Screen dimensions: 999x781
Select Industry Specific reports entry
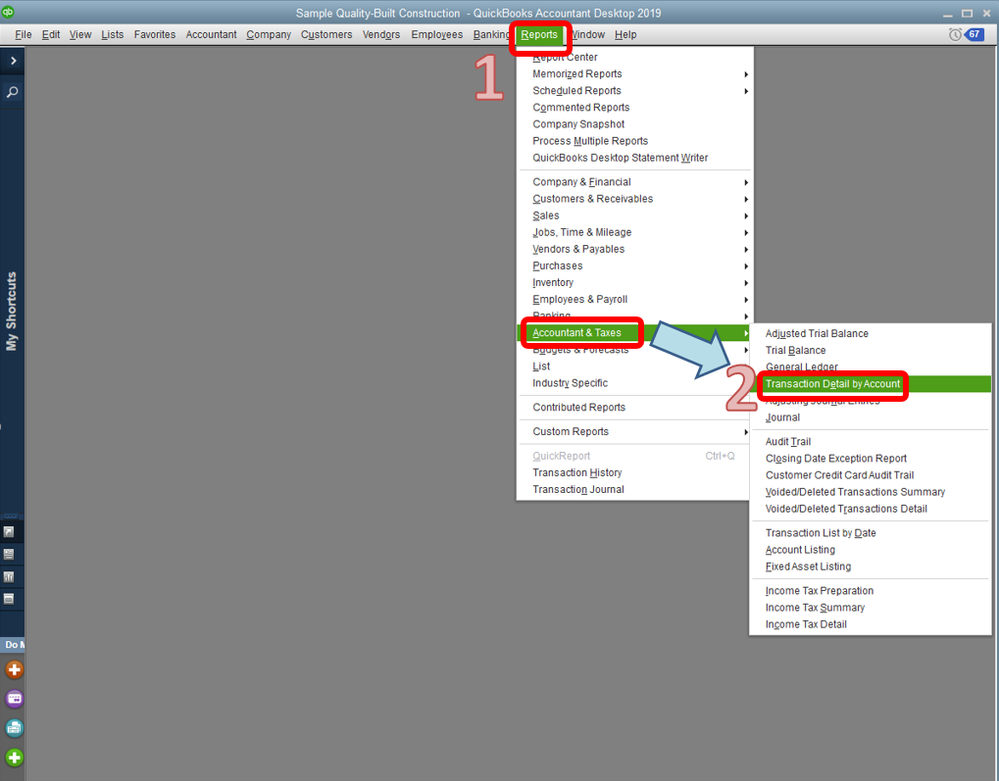pos(570,383)
